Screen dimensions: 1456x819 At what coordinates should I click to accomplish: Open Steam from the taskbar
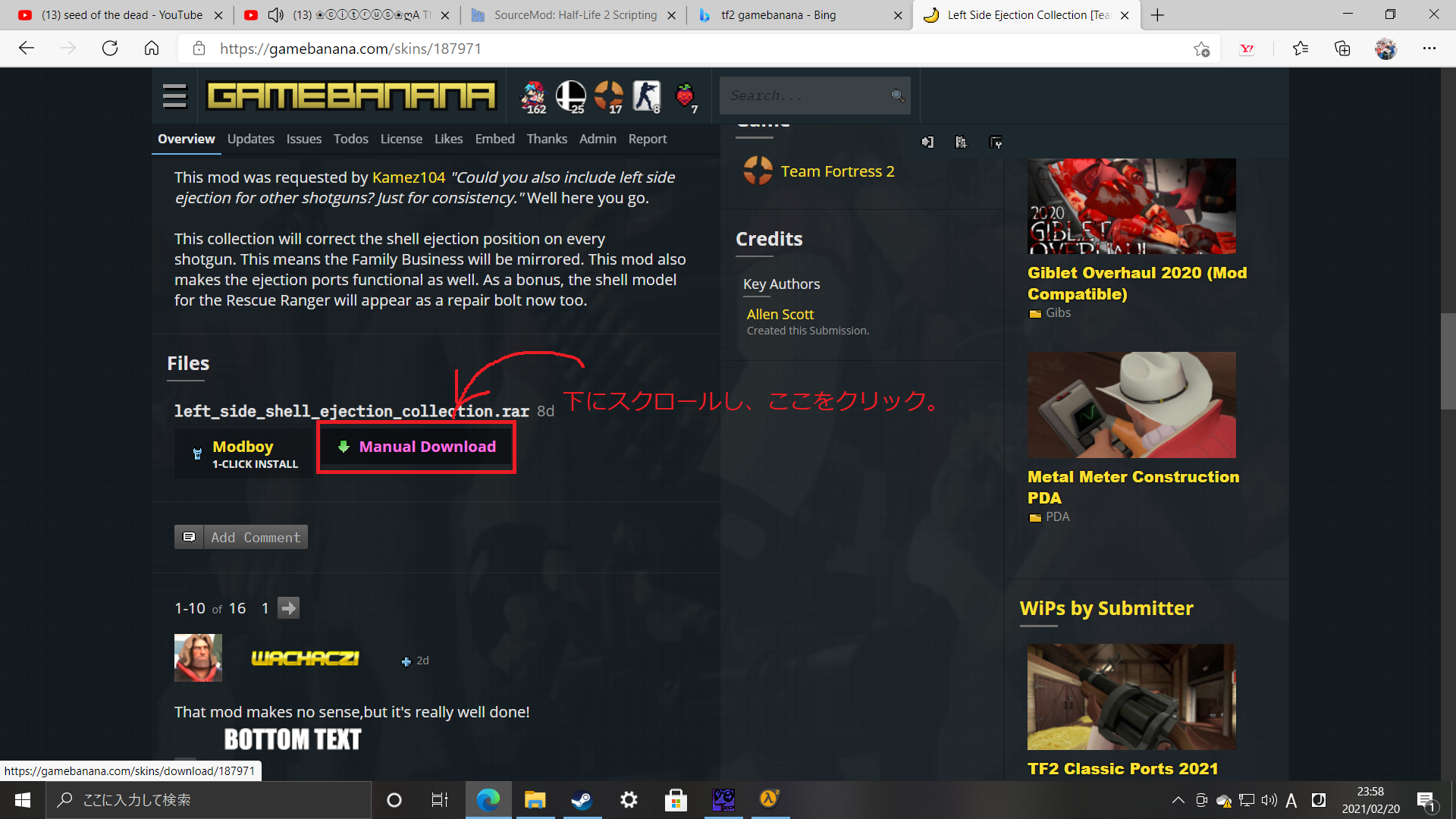tap(582, 800)
